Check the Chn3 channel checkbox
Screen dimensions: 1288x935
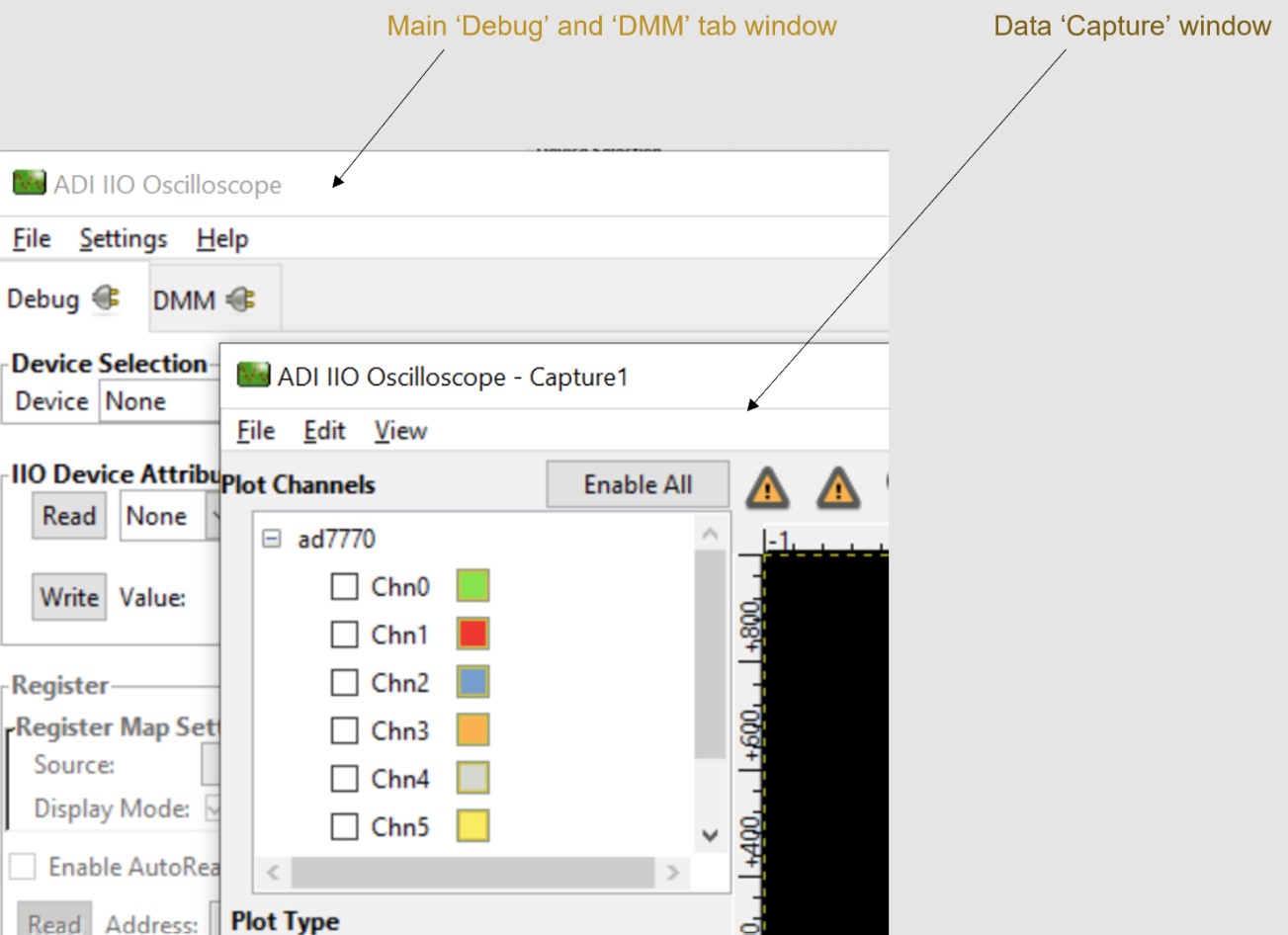click(x=344, y=730)
